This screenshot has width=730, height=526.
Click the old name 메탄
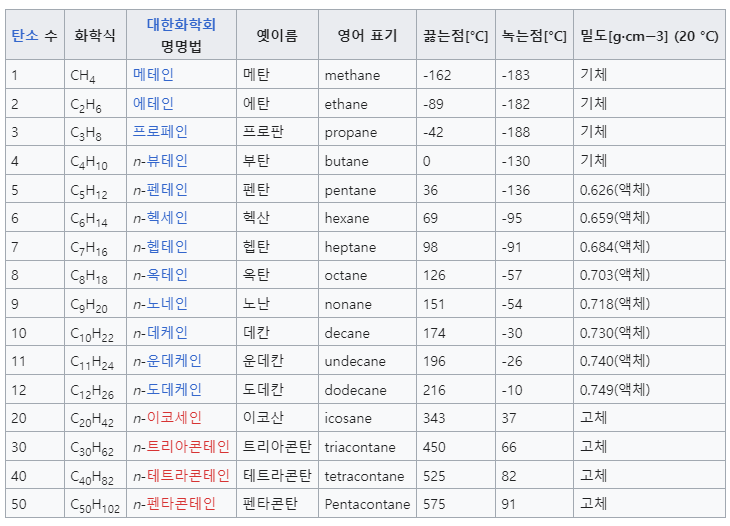coord(256,74)
